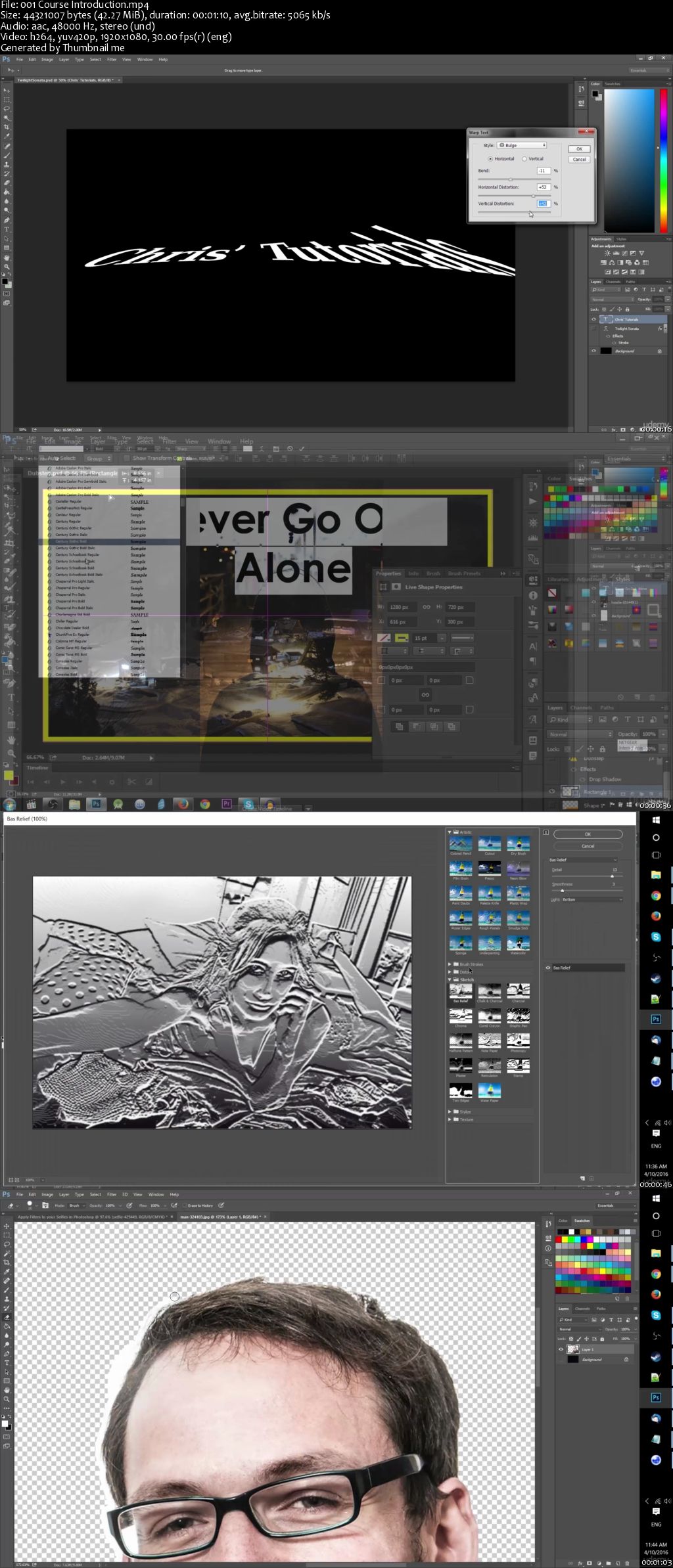The height and width of the screenshot is (1568, 673).
Task: Click the Brightness/Contrast adjustment sun icon
Action: coord(607,253)
